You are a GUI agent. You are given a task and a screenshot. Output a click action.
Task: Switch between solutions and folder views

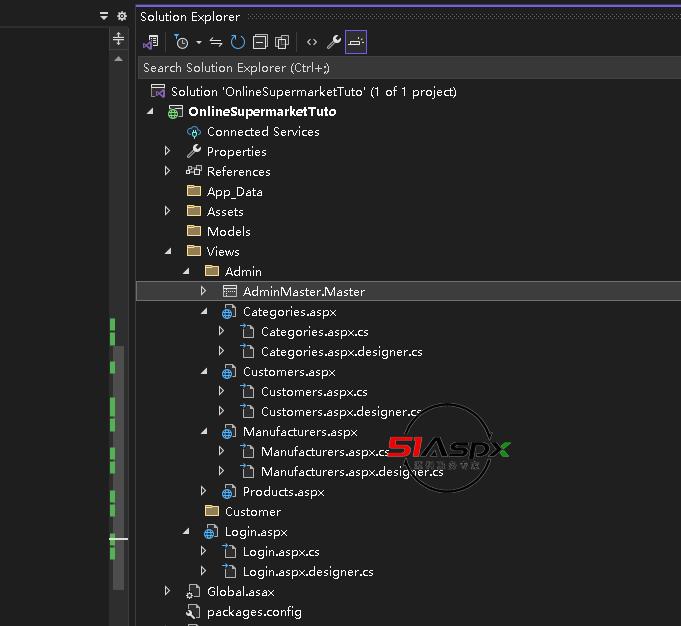pos(151,42)
